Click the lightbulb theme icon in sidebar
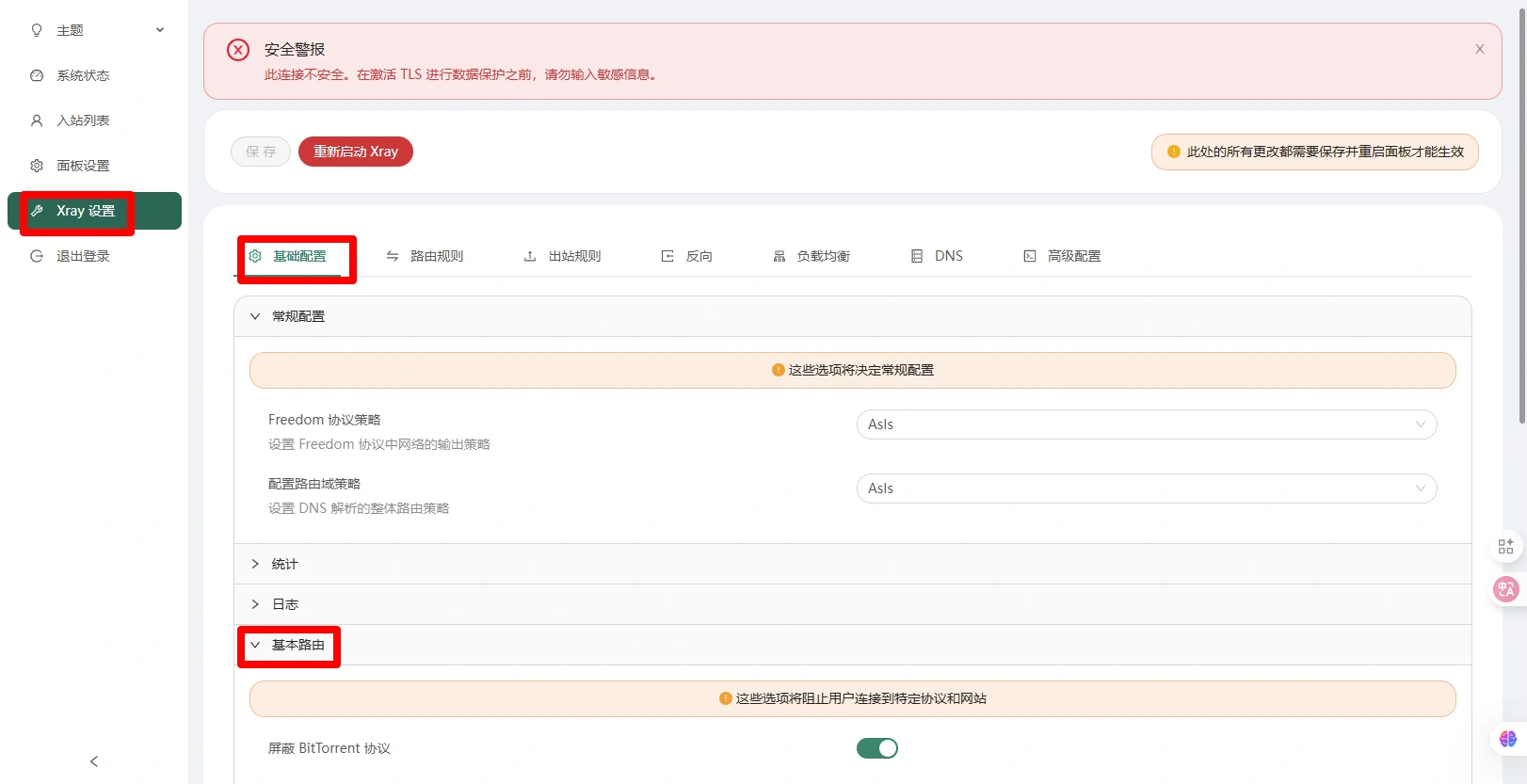1527x784 pixels. pos(37,30)
